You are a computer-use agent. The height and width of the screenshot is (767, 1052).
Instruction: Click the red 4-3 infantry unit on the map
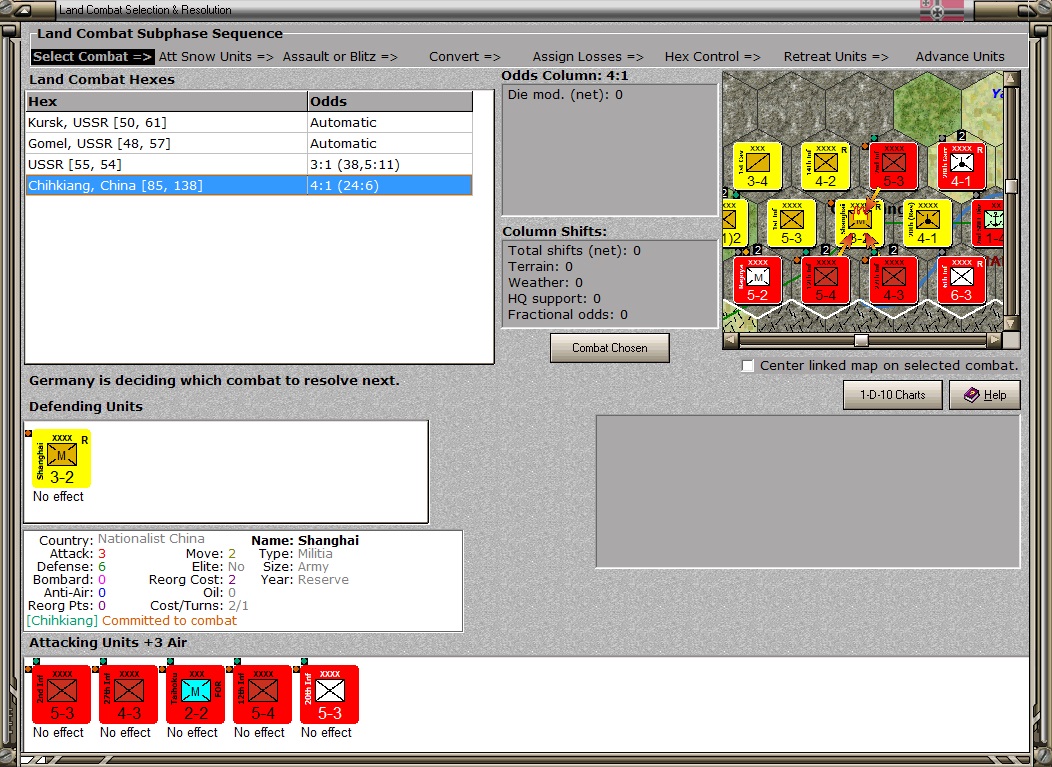[894, 280]
